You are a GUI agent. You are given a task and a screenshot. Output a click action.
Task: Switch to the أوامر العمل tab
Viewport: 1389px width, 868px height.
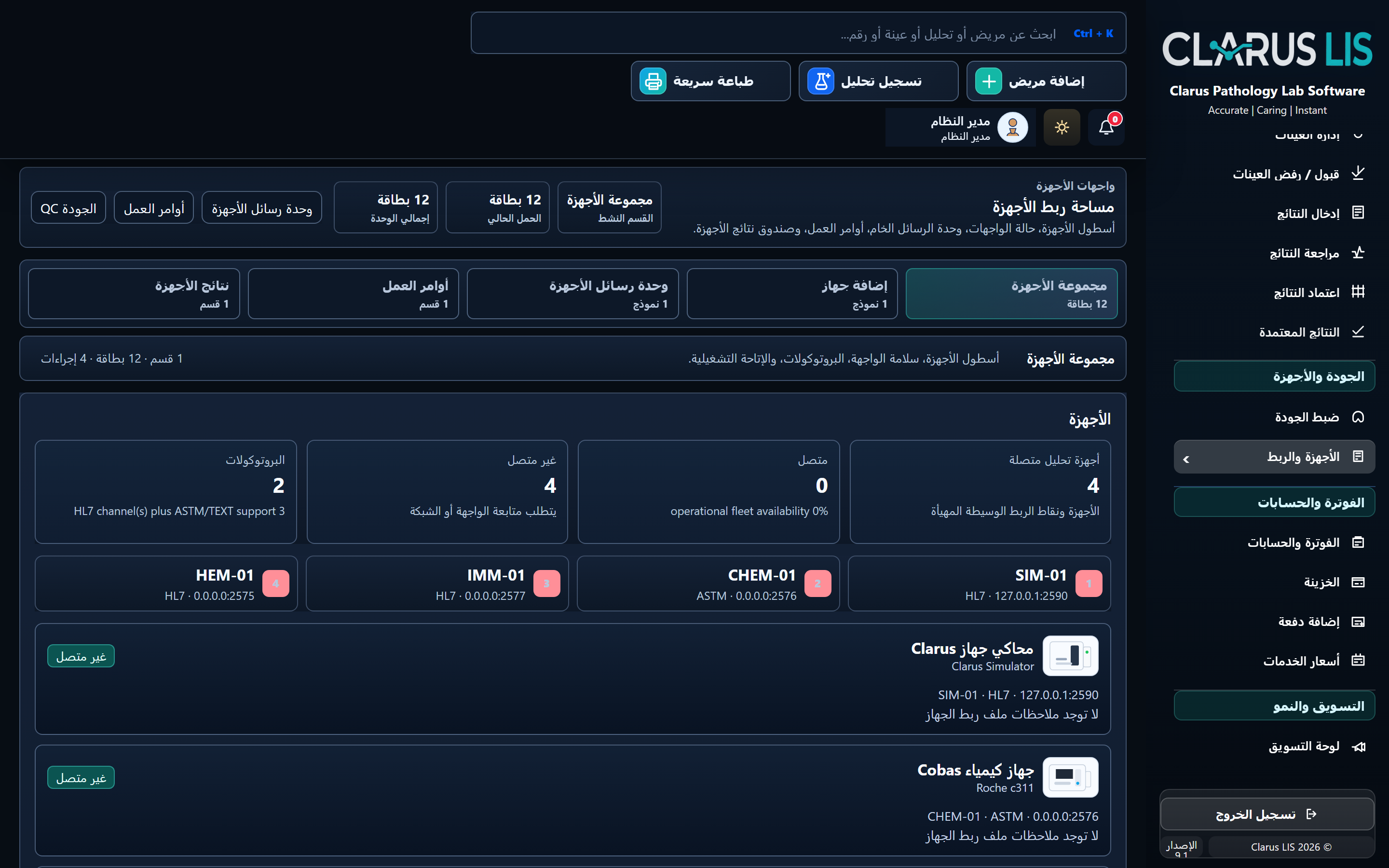point(354,294)
